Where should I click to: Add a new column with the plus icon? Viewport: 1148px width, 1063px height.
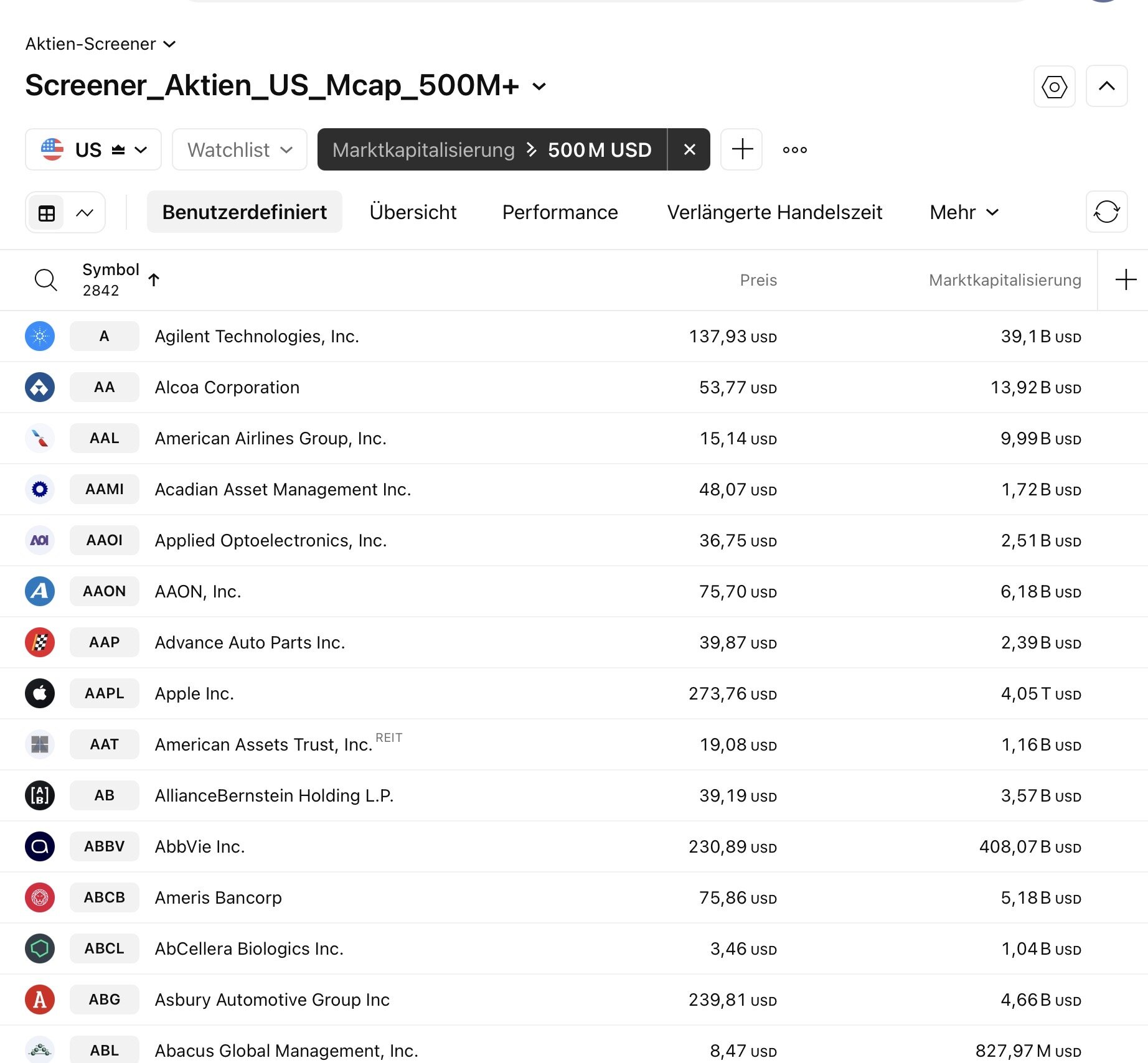click(1125, 280)
